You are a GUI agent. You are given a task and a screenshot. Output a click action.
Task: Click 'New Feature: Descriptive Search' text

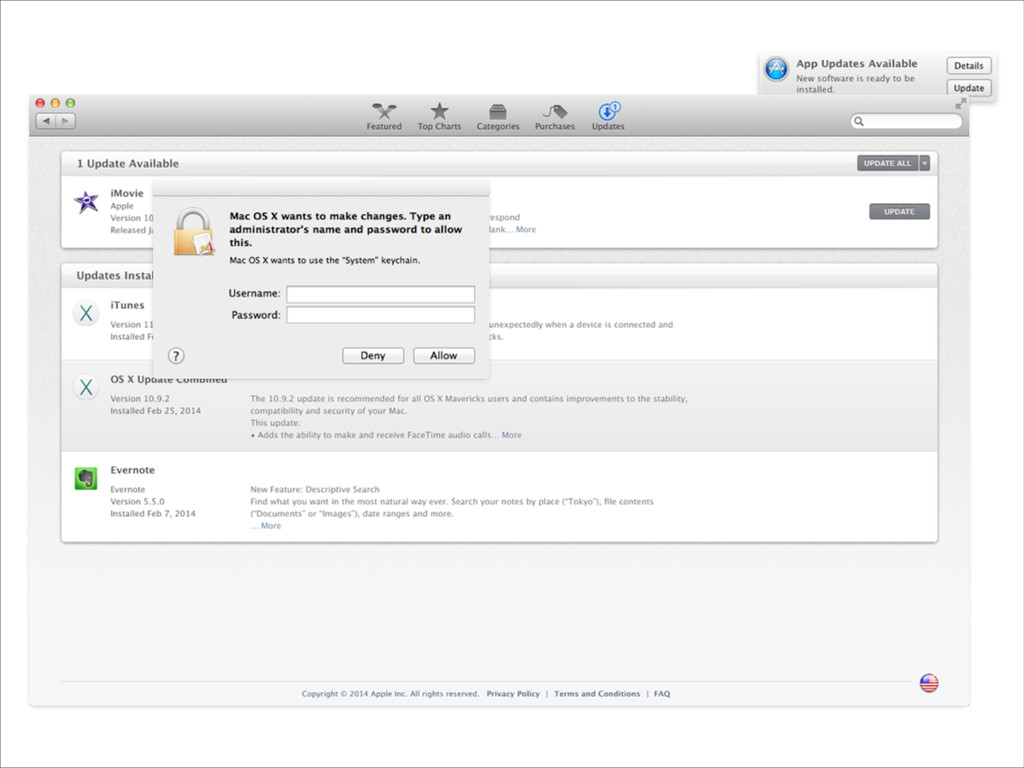pyautogui.click(x=315, y=489)
